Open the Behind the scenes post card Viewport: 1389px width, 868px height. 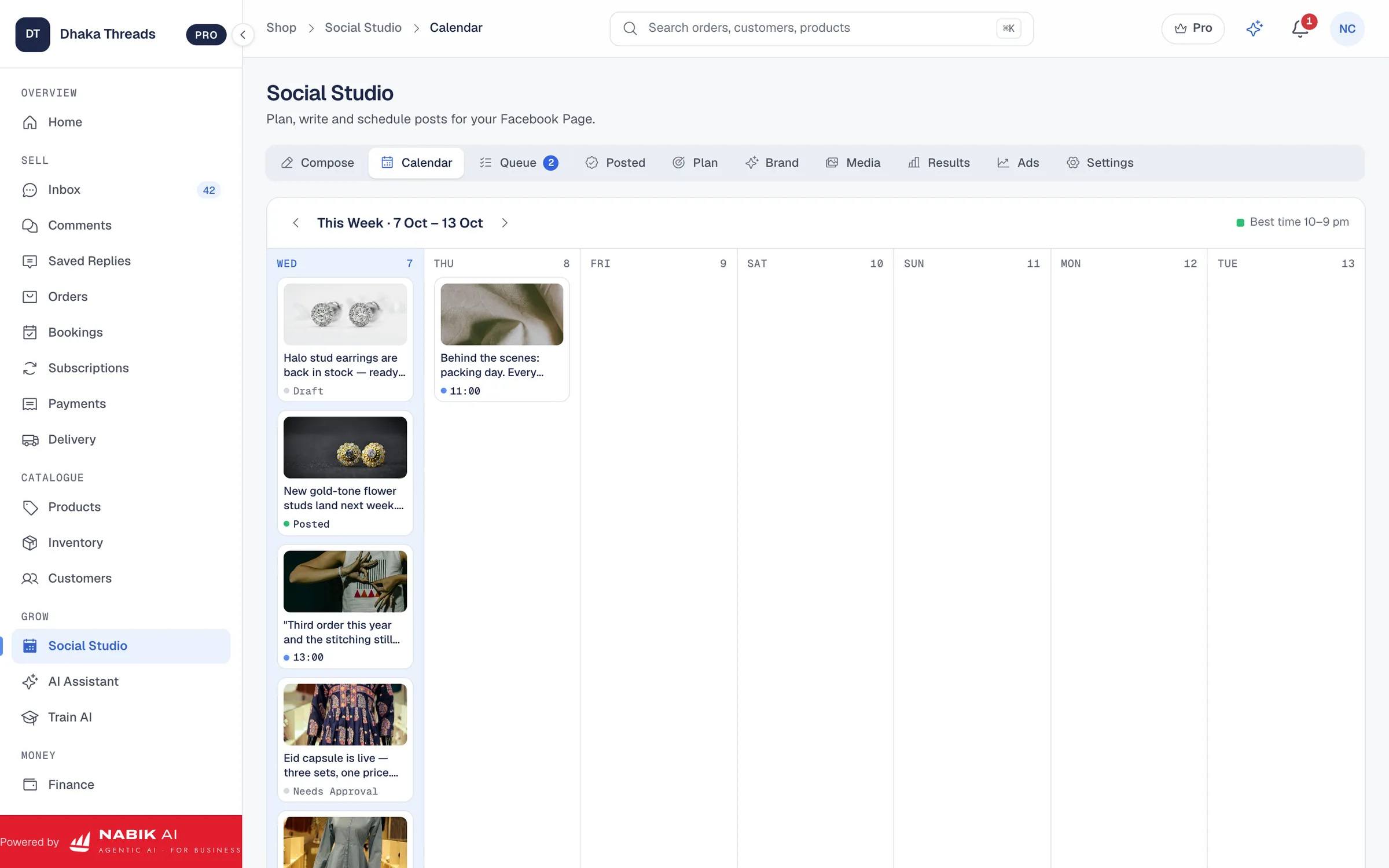pos(502,339)
